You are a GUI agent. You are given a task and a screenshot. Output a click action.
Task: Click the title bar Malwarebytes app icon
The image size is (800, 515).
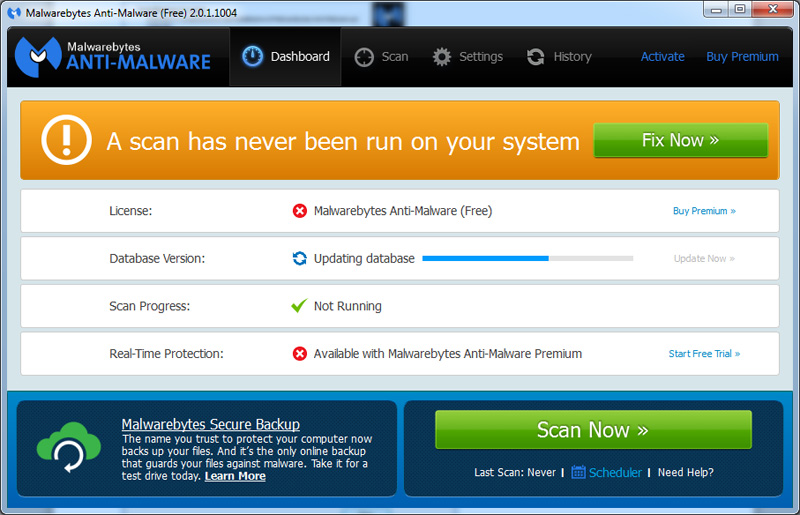coord(14,13)
